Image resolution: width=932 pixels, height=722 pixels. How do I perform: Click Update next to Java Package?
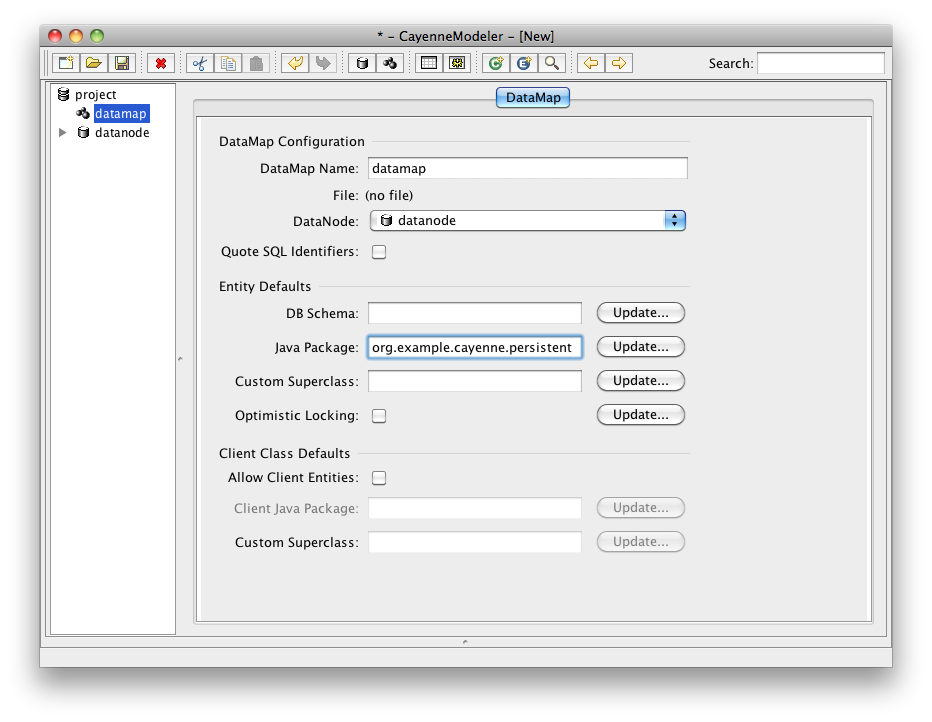pyautogui.click(x=640, y=347)
